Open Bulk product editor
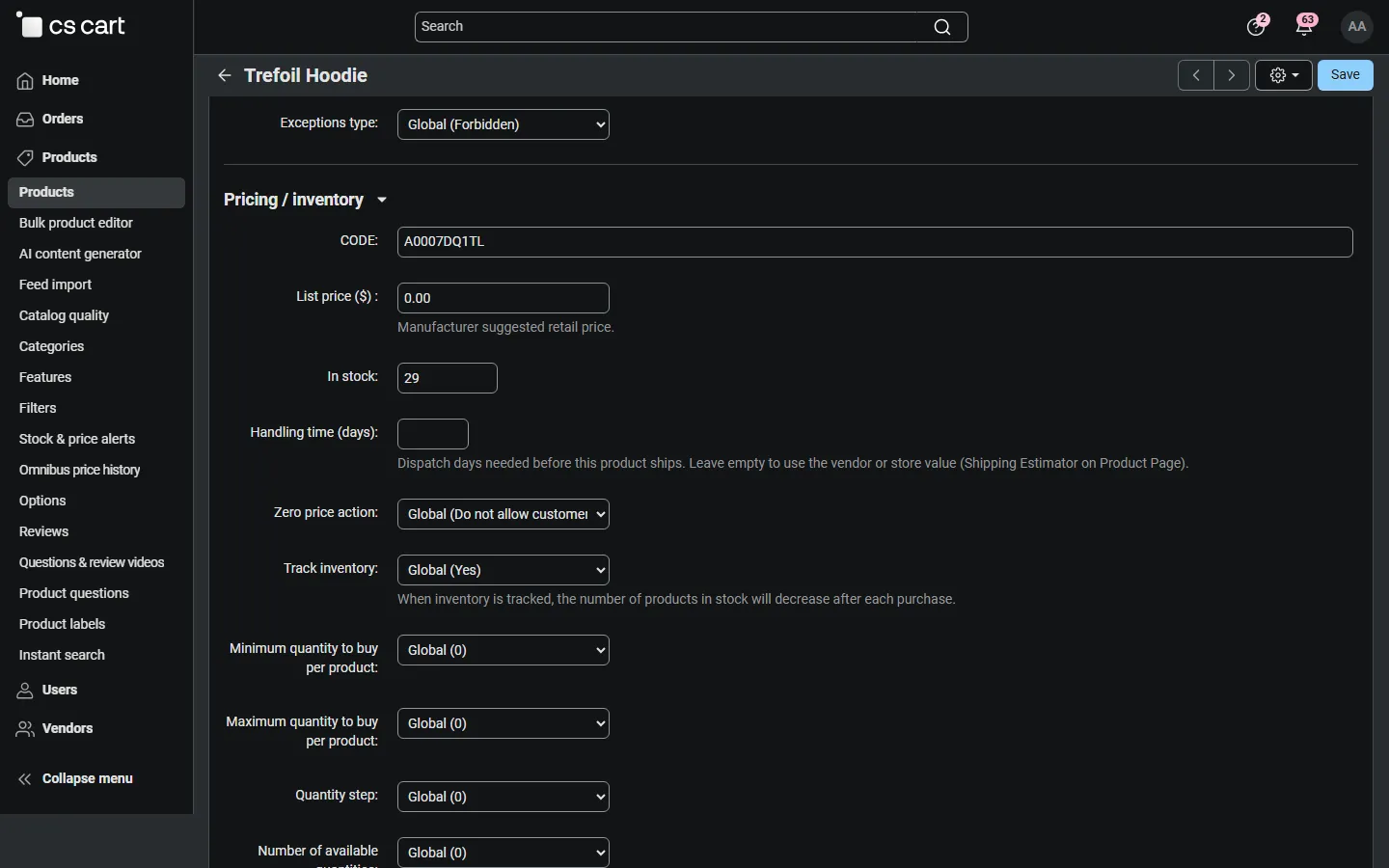Viewport: 1389px width, 868px height. point(76,224)
